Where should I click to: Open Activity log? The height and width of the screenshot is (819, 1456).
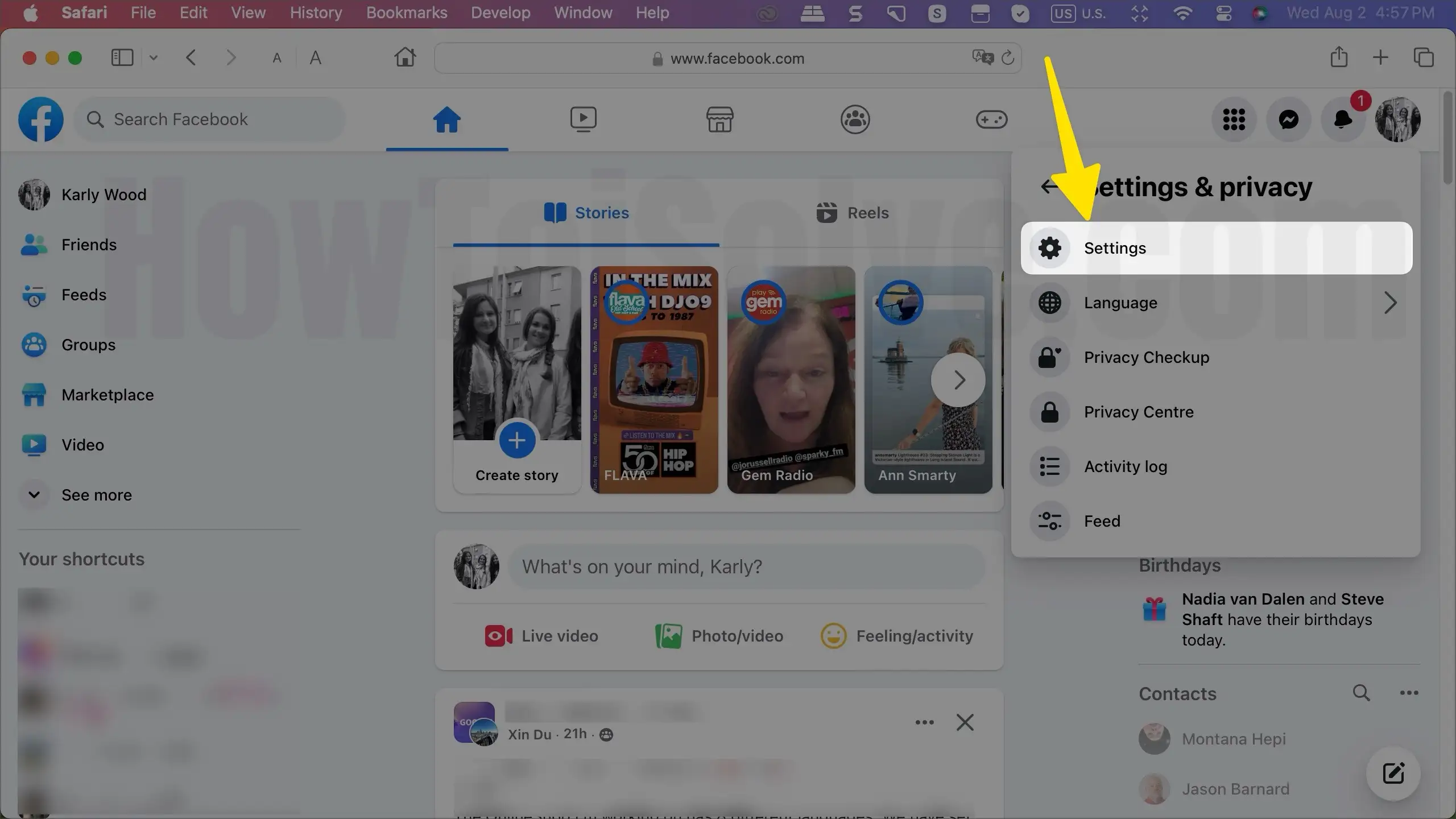(x=1217, y=466)
